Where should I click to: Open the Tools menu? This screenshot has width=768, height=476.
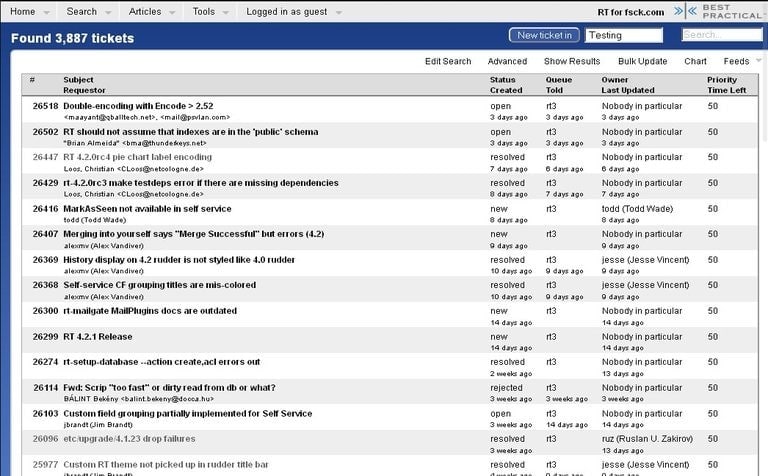tap(203, 12)
